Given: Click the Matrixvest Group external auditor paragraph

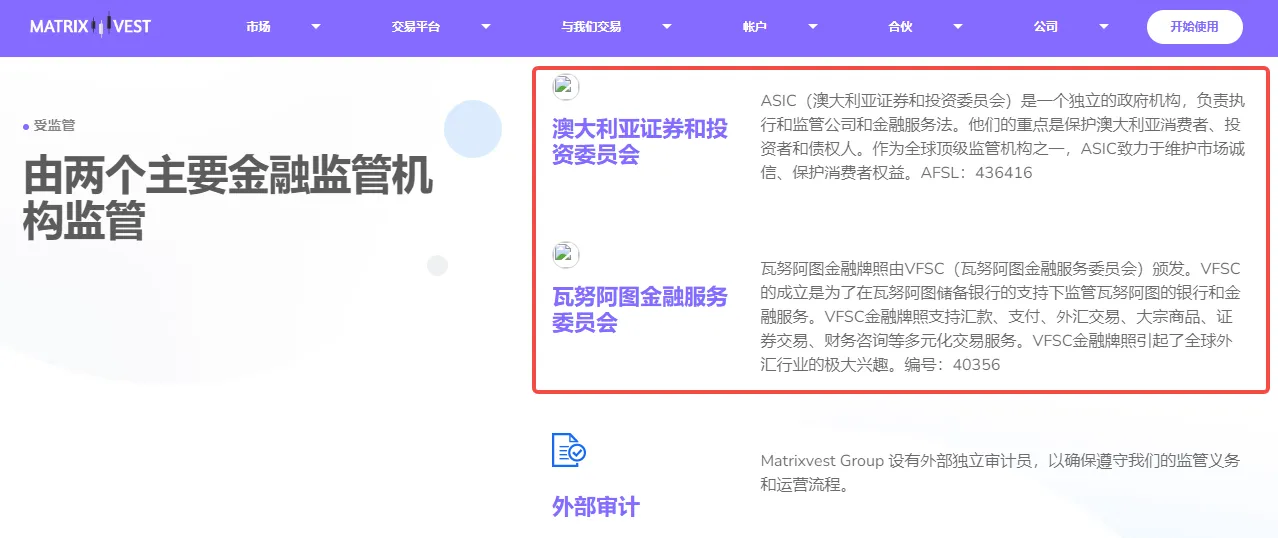Looking at the screenshot, I should pos(1000,473).
